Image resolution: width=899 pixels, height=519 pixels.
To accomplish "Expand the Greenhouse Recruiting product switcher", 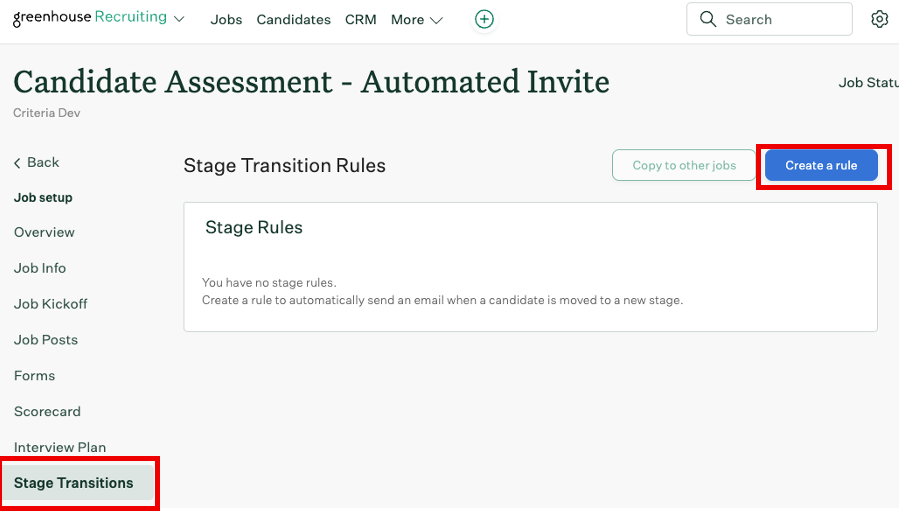I will pyautogui.click(x=179, y=19).
